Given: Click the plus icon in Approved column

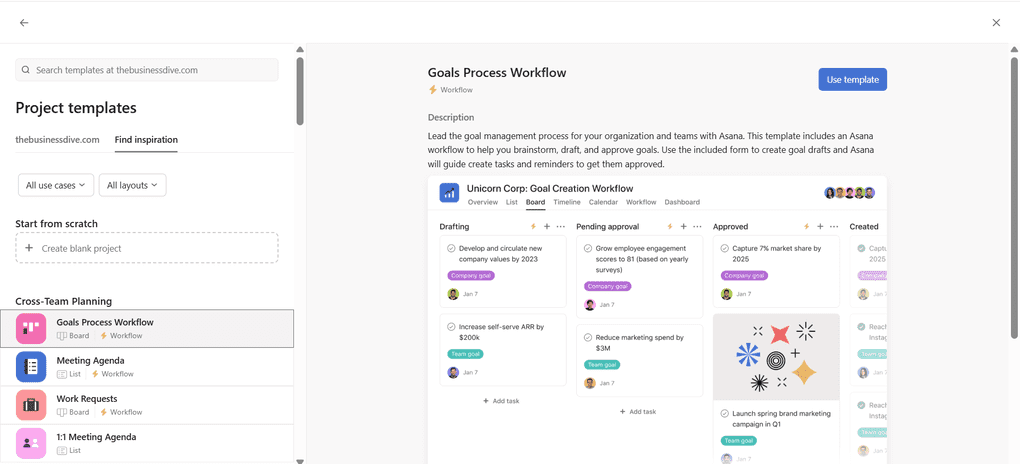Looking at the screenshot, I should tap(820, 226).
